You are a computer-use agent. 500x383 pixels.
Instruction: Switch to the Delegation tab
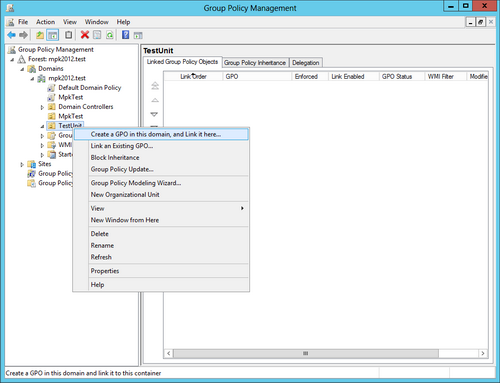click(306, 63)
